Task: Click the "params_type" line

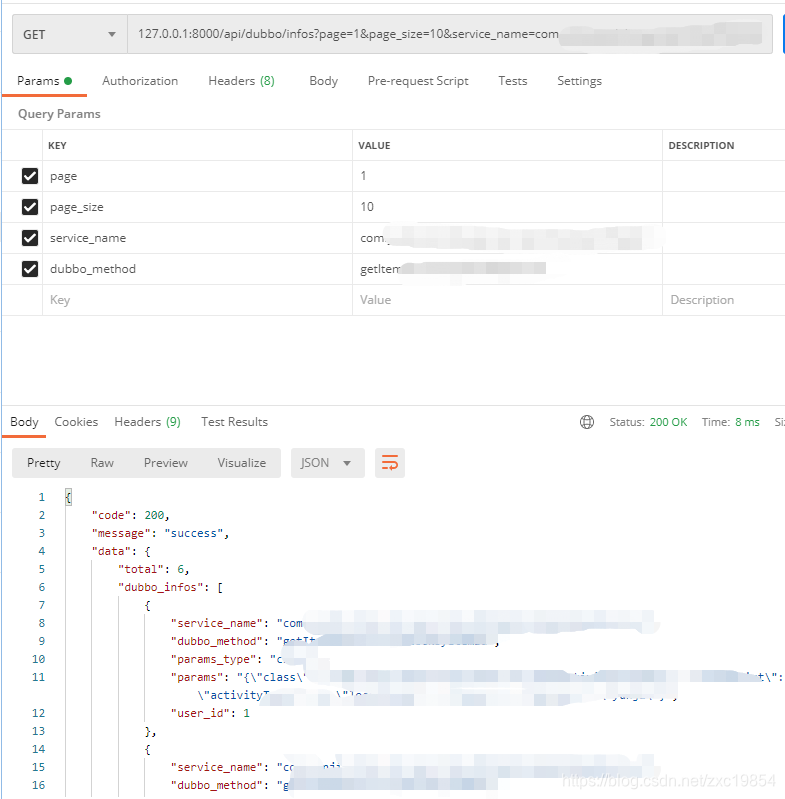Action: [x=227, y=659]
